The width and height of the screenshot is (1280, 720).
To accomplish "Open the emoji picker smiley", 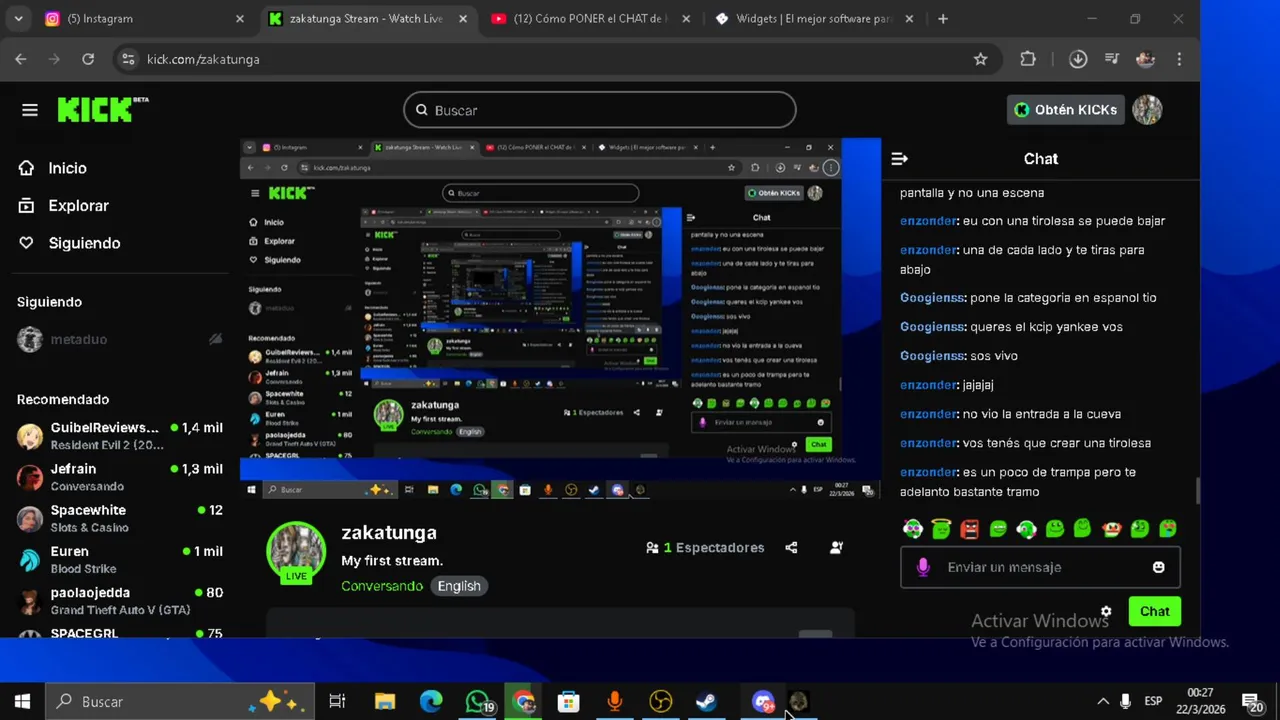I will [1158, 567].
